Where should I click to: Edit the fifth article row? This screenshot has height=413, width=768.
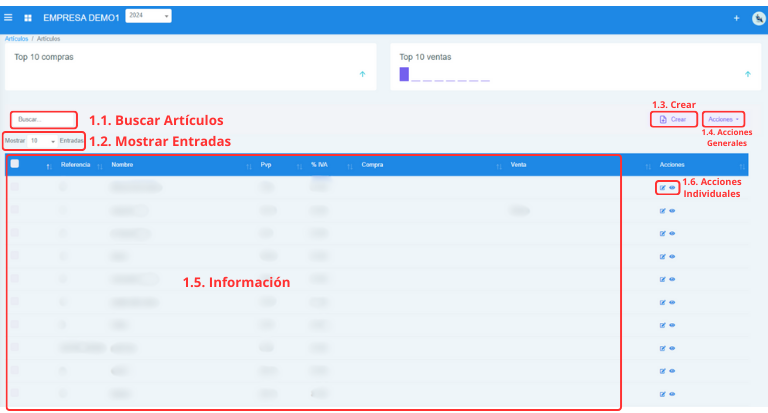pos(663,279)
